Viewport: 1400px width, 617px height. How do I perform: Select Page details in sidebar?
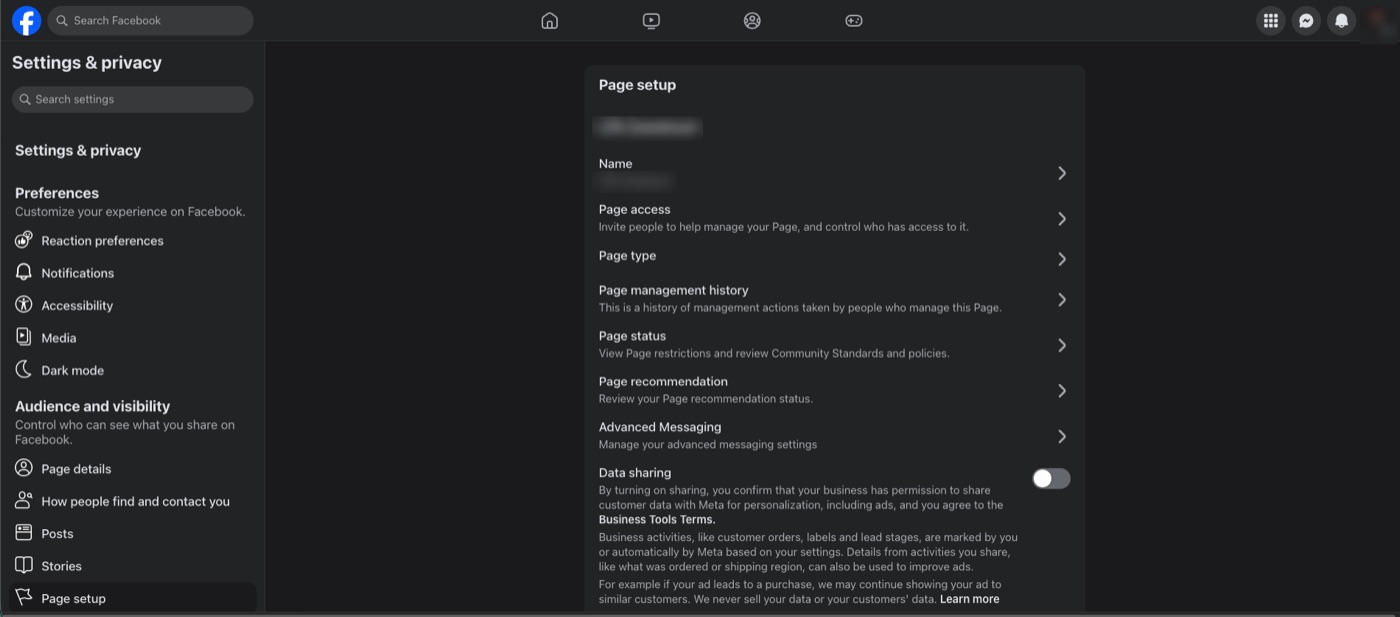[132, 468]
